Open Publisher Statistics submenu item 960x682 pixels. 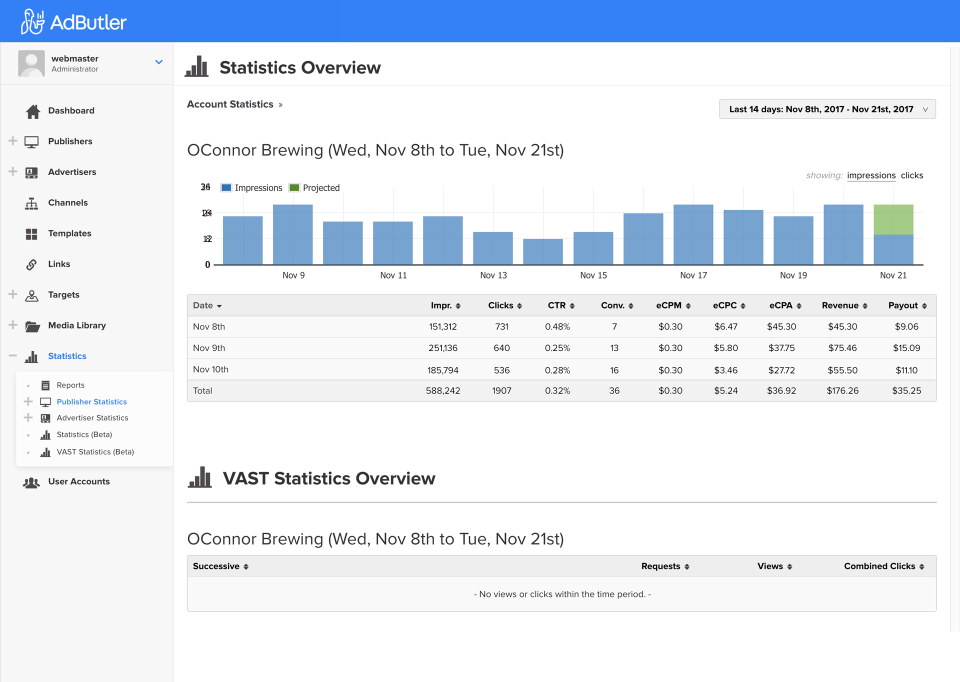pyautogui.click(x=91, y=402)
